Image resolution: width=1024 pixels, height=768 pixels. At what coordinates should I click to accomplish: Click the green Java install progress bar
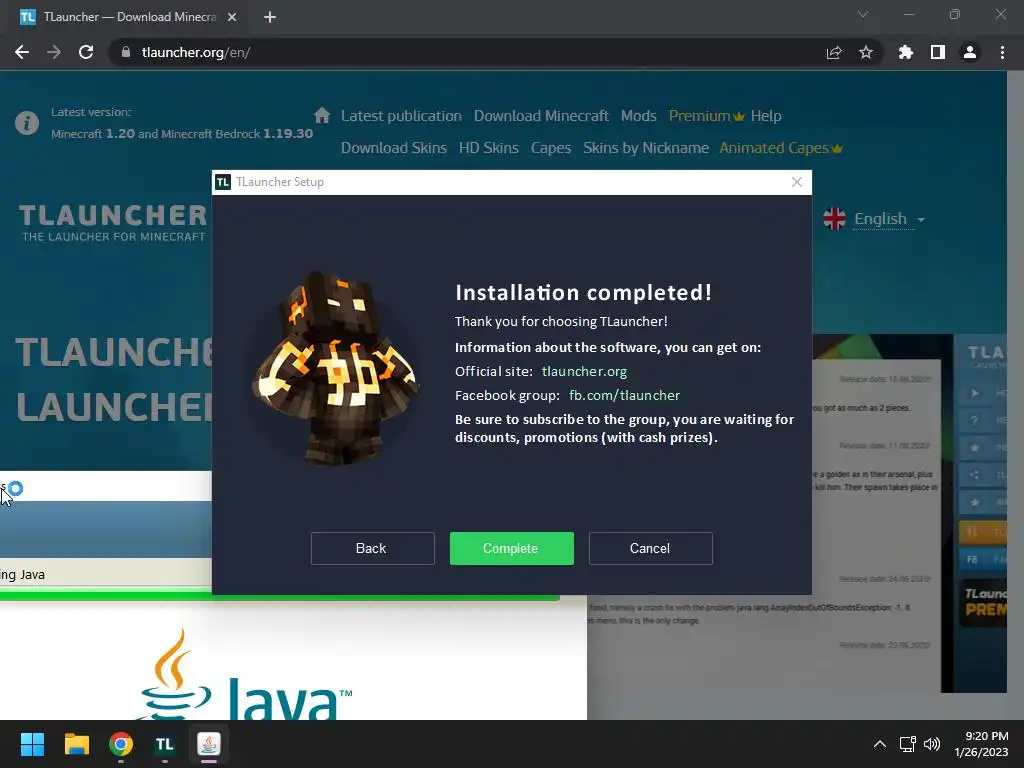(x=280, y=596)
